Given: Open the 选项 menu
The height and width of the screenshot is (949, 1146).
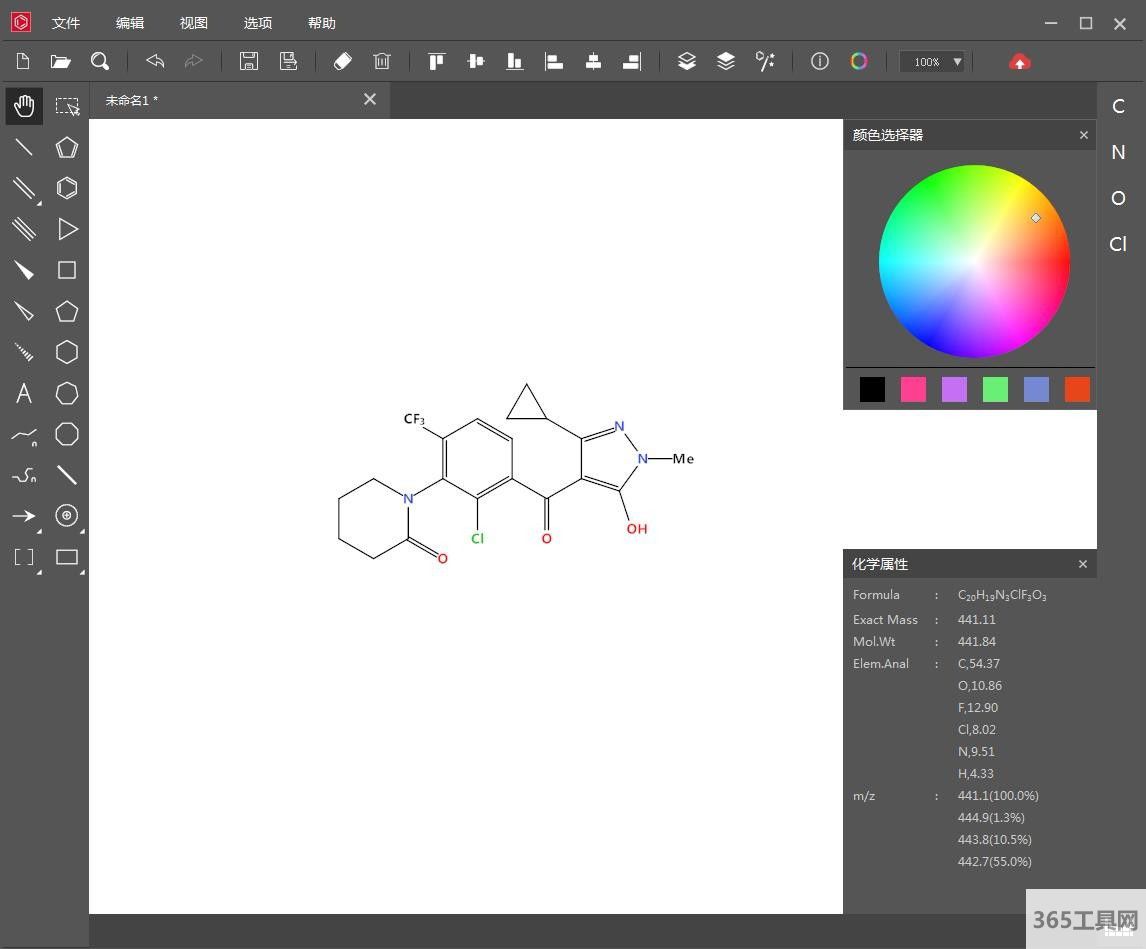Looking at the screenshot, I should click(x=258, y=23).
